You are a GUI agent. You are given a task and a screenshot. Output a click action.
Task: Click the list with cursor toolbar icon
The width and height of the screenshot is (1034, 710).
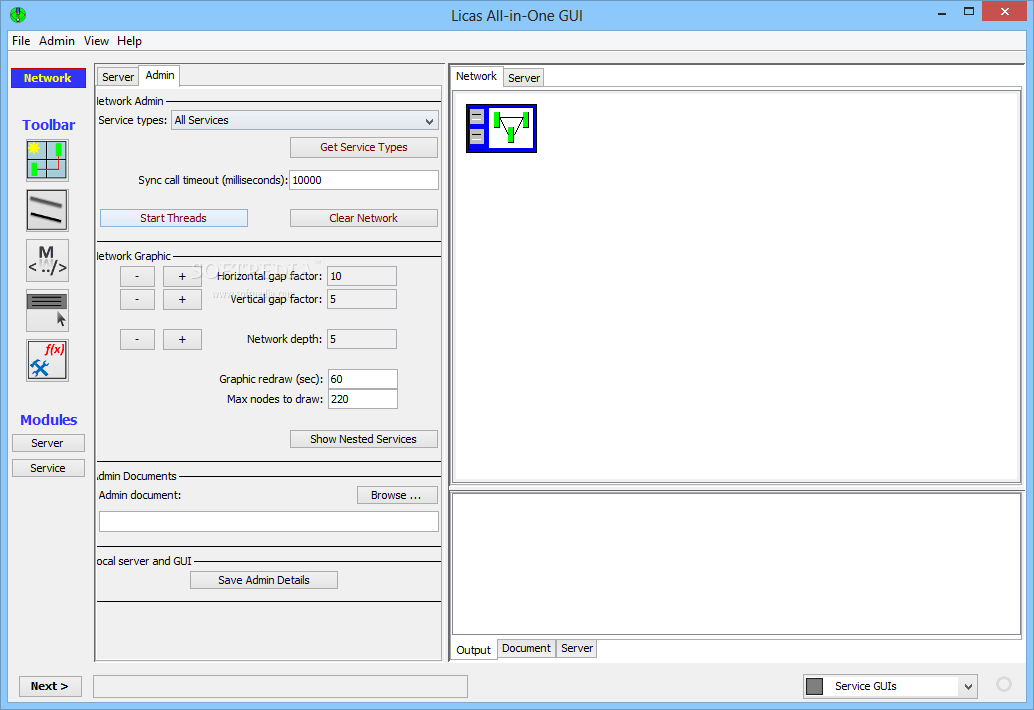coord(47,311)
